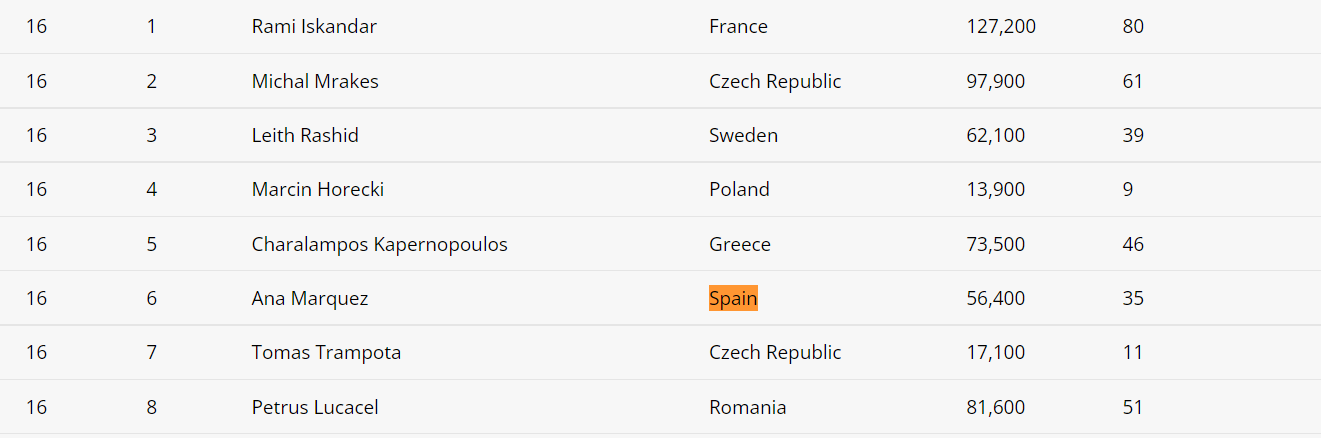Click player name Rami Iskandar

click(314, 27)
